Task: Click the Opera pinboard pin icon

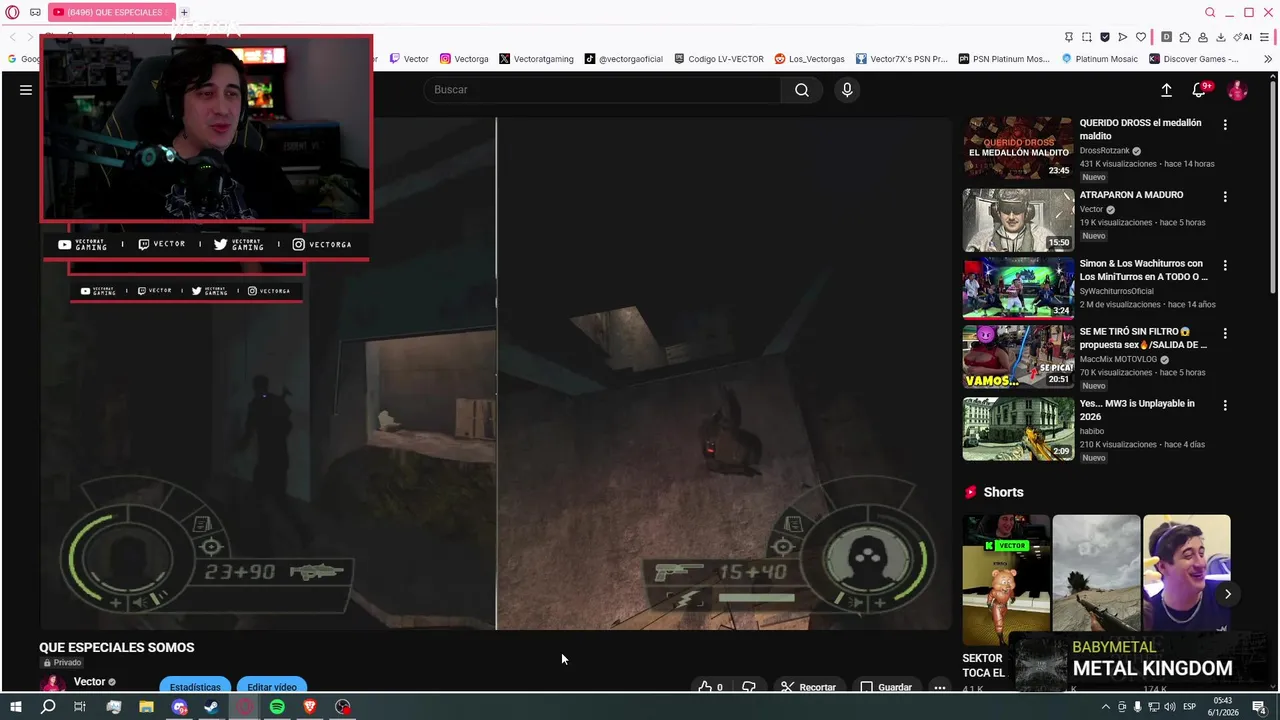Action: (x=1068, y=37)
